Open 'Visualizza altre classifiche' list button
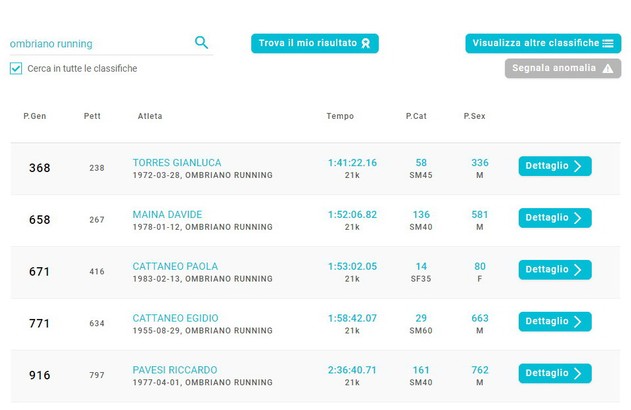 point(543,43)
